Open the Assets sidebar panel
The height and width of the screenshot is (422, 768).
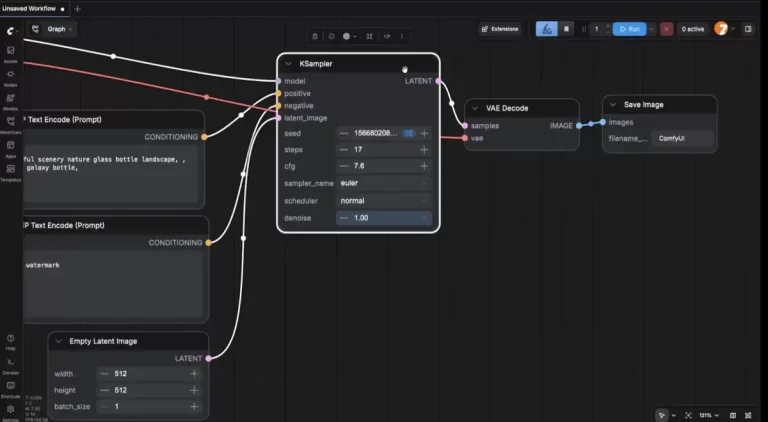(x=10, y=52)
